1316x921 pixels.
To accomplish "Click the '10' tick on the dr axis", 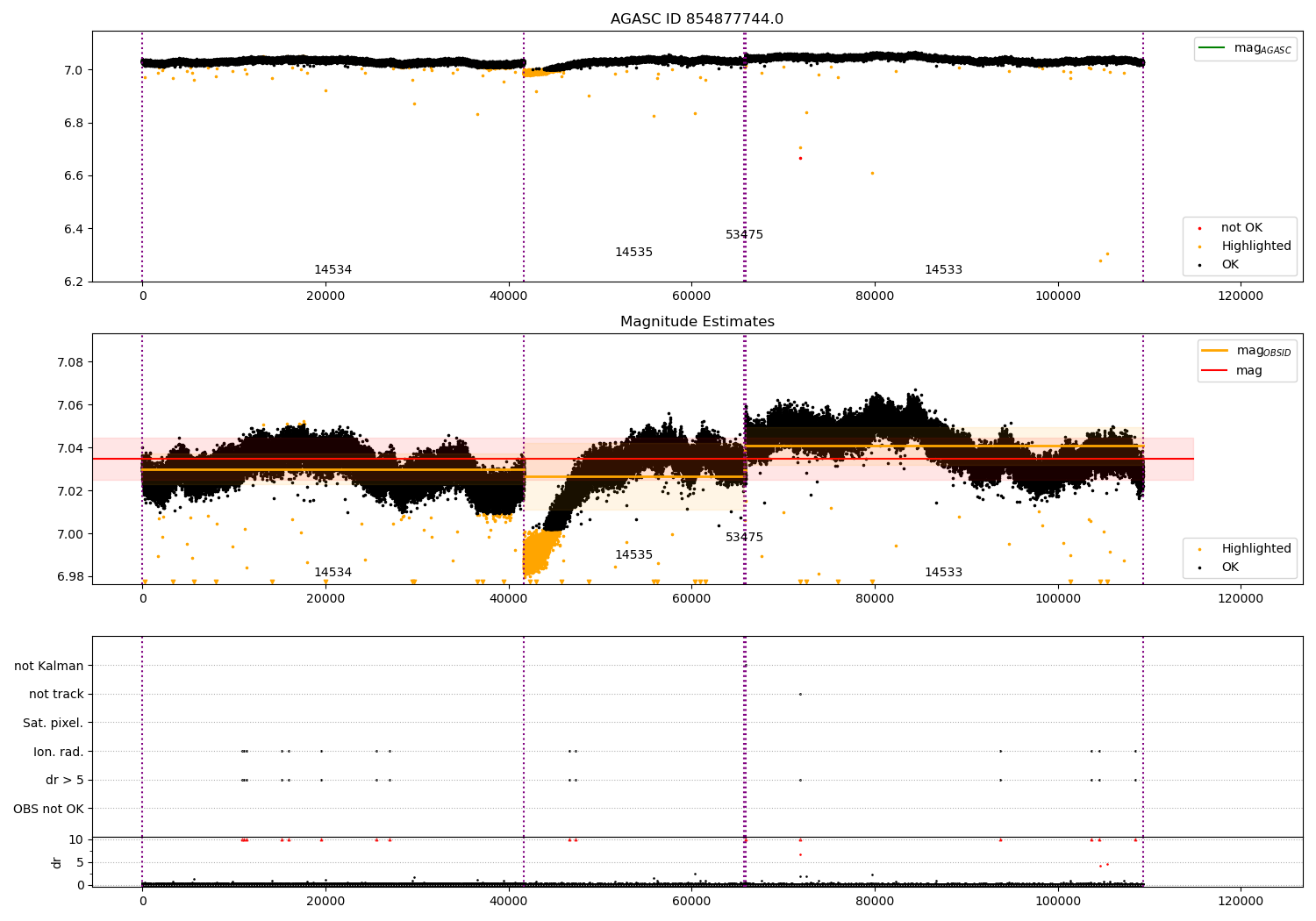I will (x=76, y=839).
